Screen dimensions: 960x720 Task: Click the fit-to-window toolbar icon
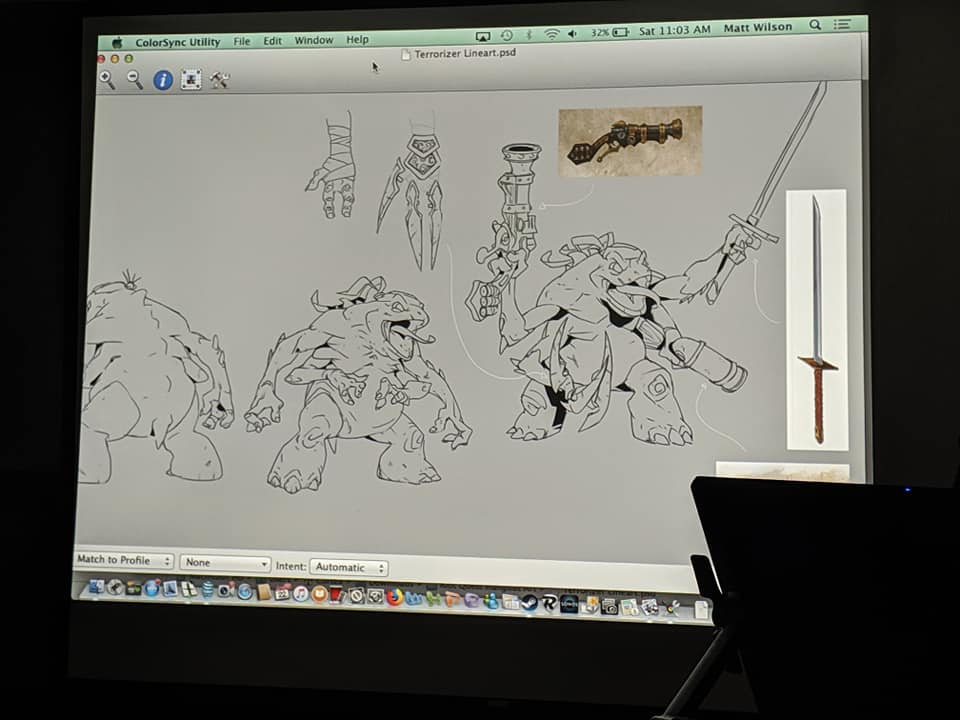click(192, 80)
